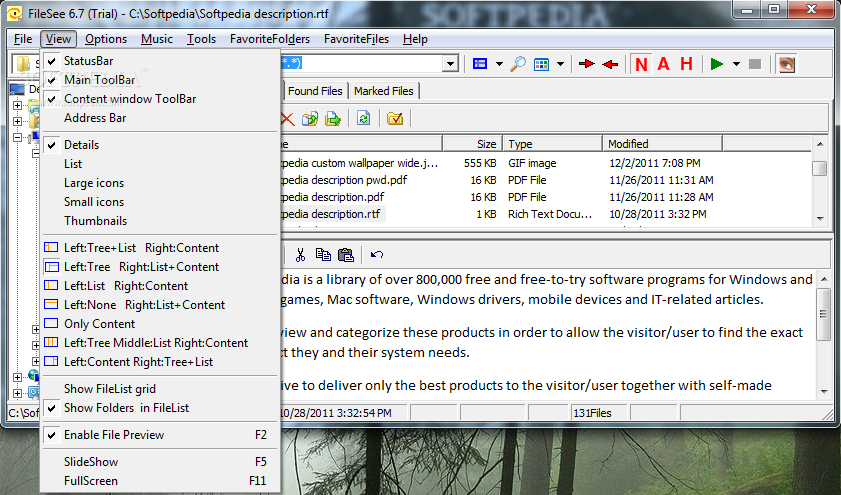Click the gray stop square icon
The image size is (841, 495).
point(755,64)
